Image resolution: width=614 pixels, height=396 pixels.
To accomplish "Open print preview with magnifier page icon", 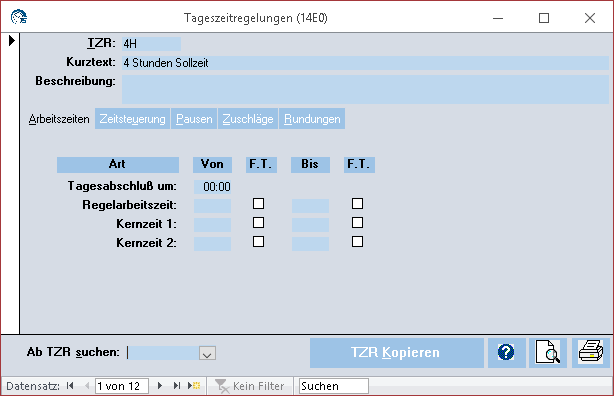I will [547, 353].
